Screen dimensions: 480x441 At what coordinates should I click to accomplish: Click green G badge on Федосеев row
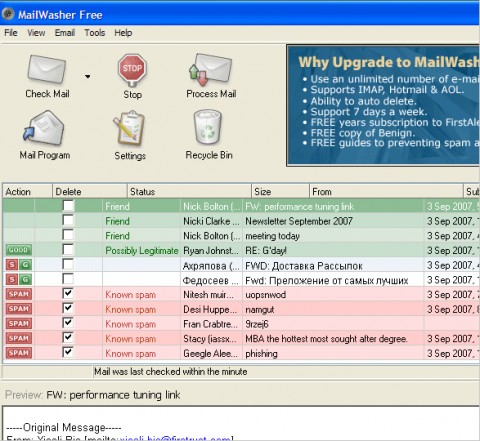click(x=25, y=279)
